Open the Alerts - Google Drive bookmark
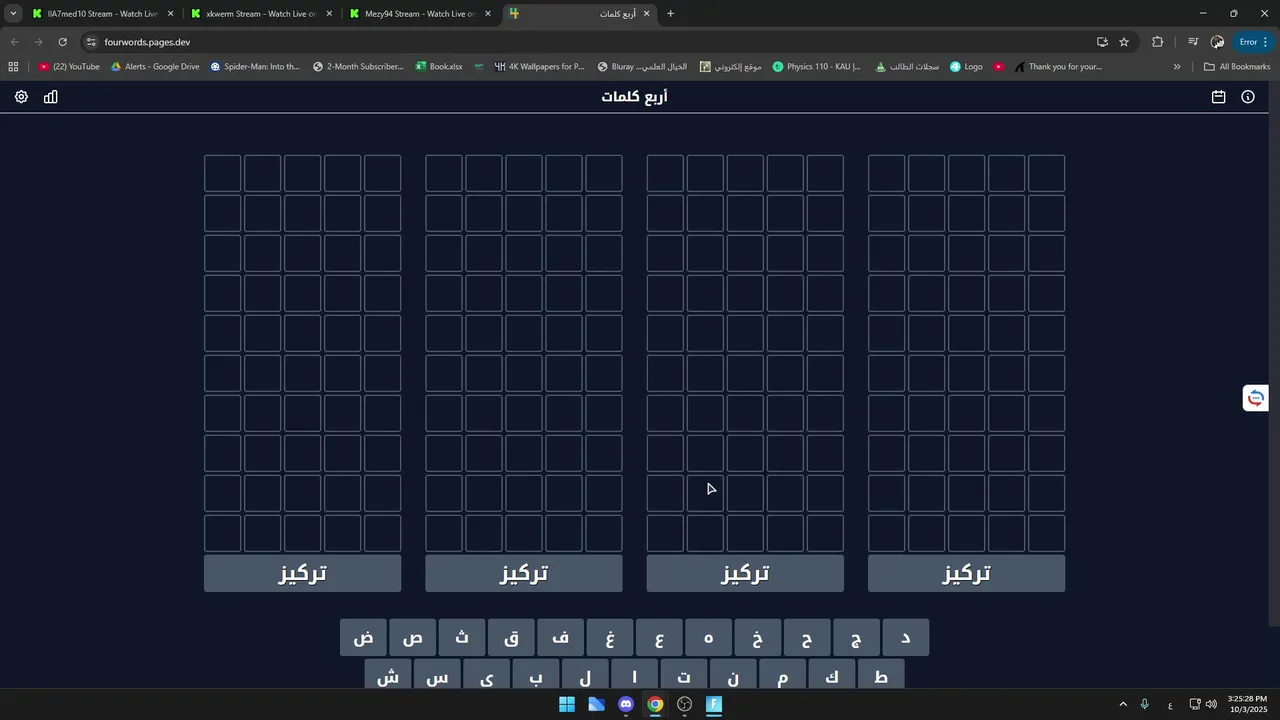Image resolution: width=1280 pixels, height=720 pixels. click(x=155, y=67)
